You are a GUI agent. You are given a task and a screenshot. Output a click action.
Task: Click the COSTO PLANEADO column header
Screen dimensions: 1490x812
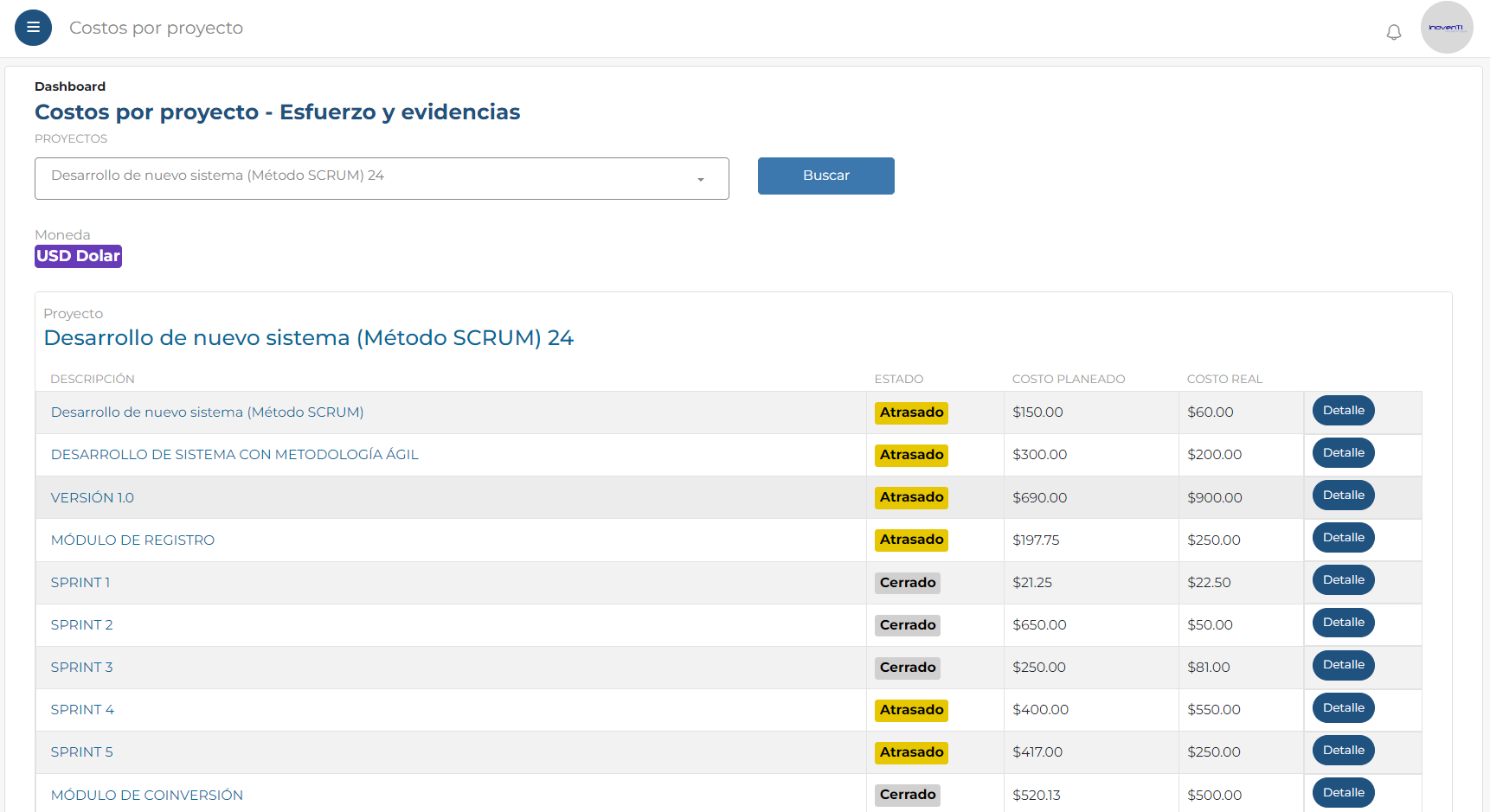[x=1068, y=379]
